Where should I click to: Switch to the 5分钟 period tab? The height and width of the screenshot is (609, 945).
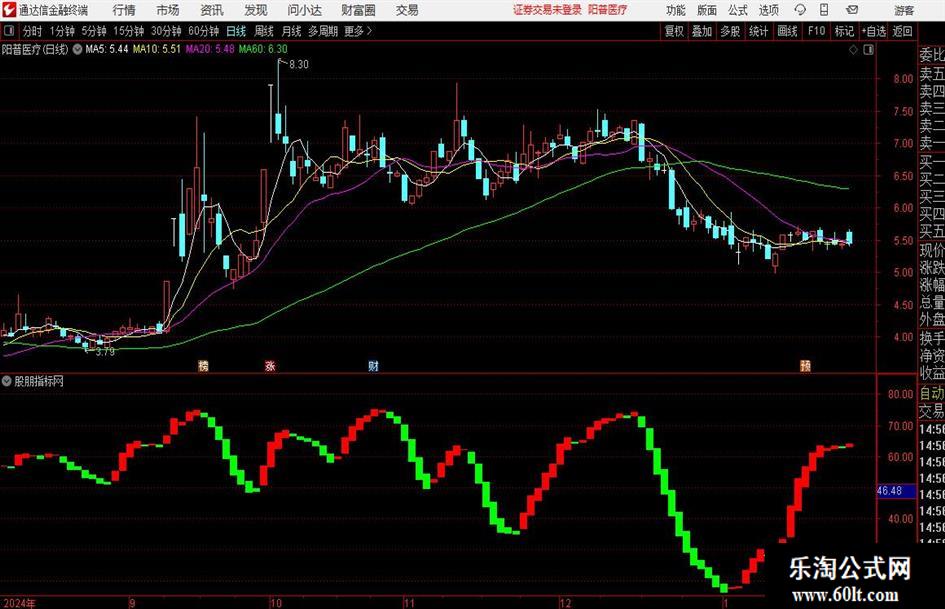(94, 31)
